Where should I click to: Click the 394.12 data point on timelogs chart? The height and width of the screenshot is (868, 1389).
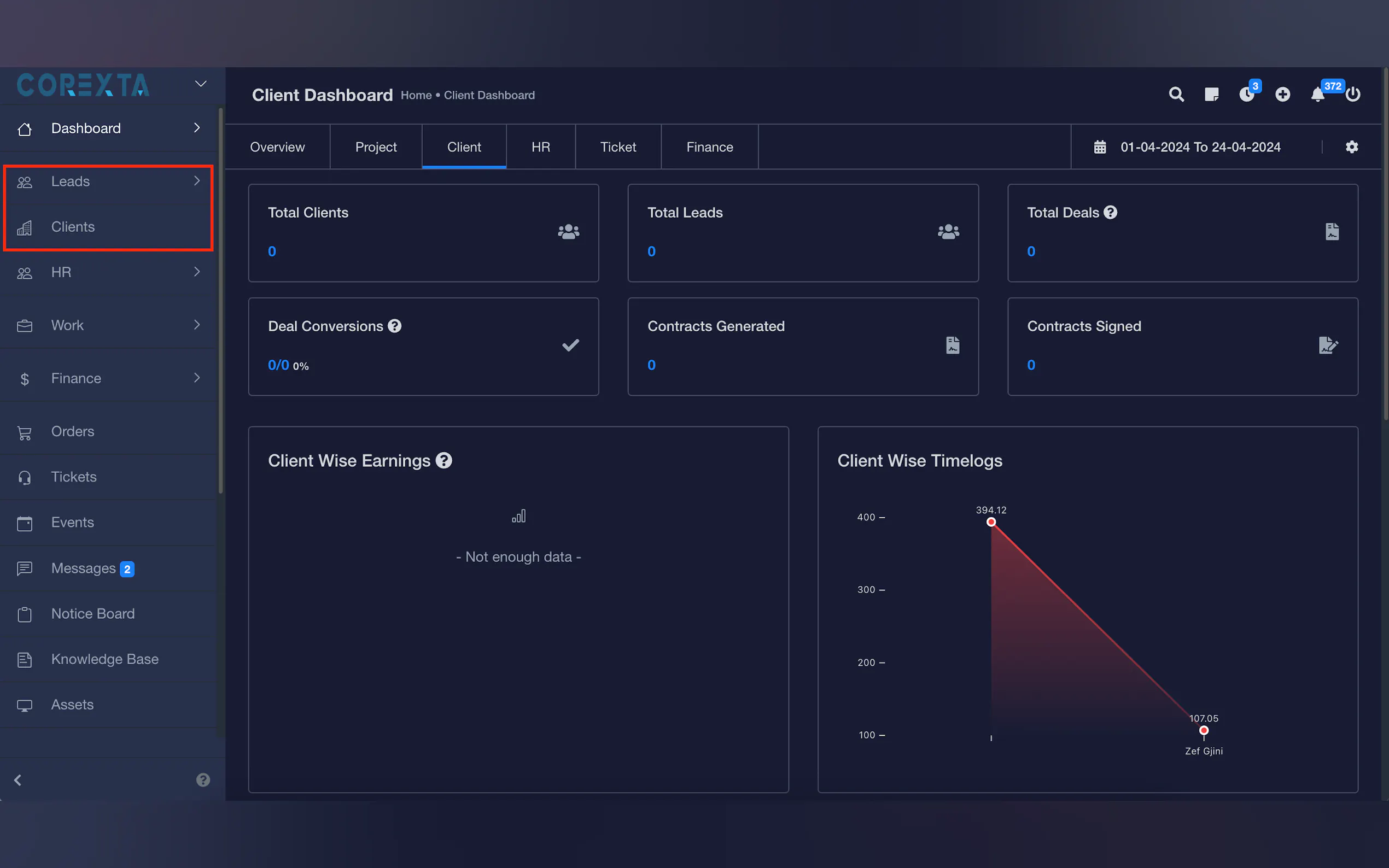point(991,522)
